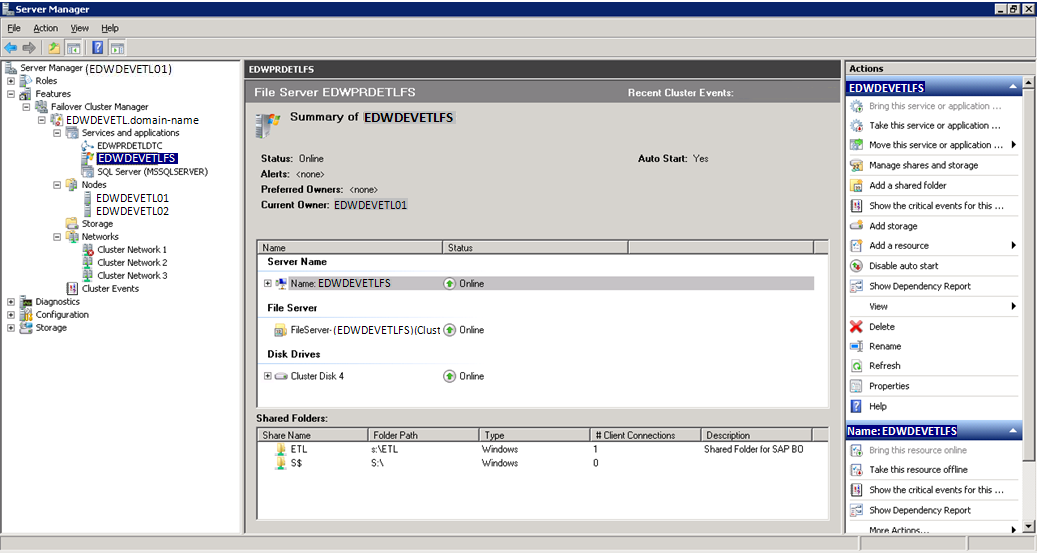
Task: Collapse the EDWDEVETLFS actions section
Action: click(1013, 87)
